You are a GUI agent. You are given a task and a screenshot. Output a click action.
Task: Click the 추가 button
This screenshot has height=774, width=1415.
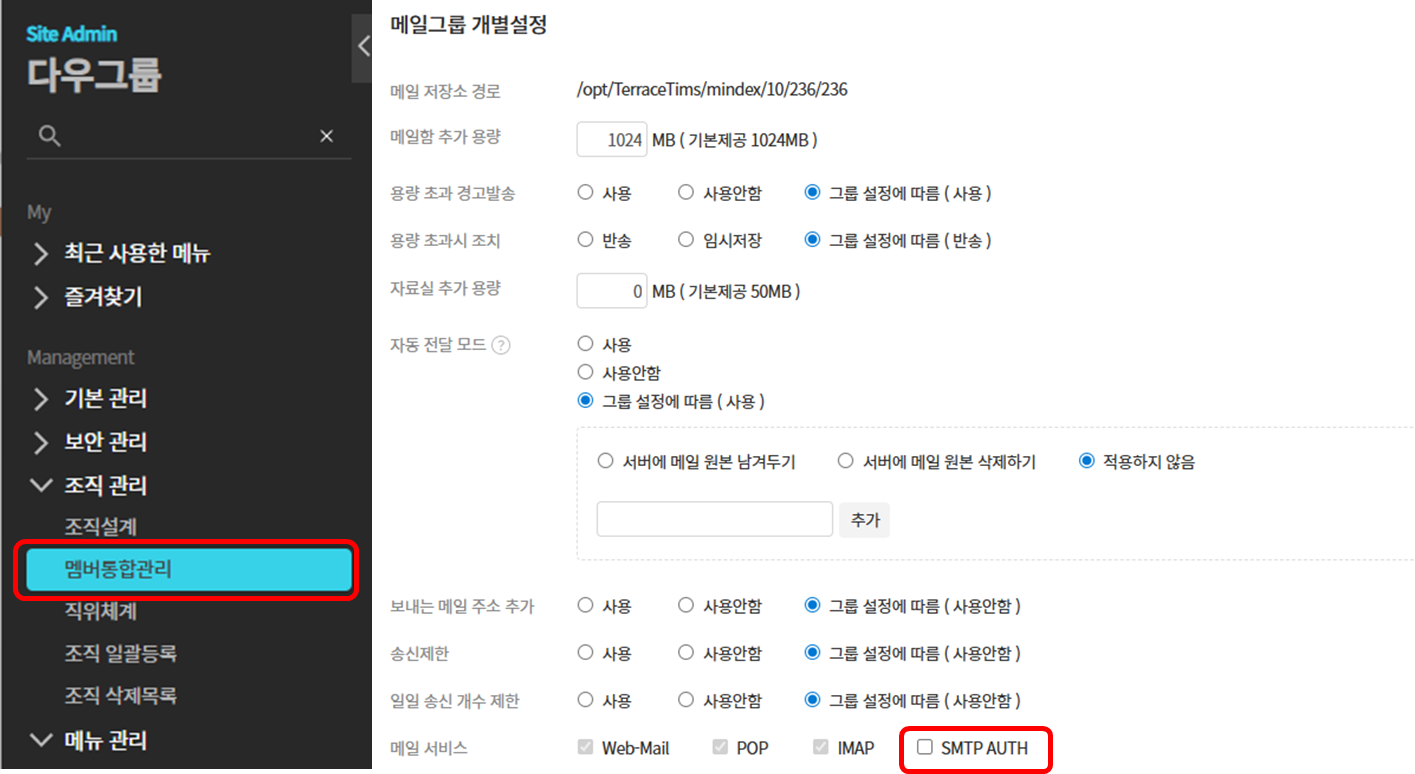[864, 520]
